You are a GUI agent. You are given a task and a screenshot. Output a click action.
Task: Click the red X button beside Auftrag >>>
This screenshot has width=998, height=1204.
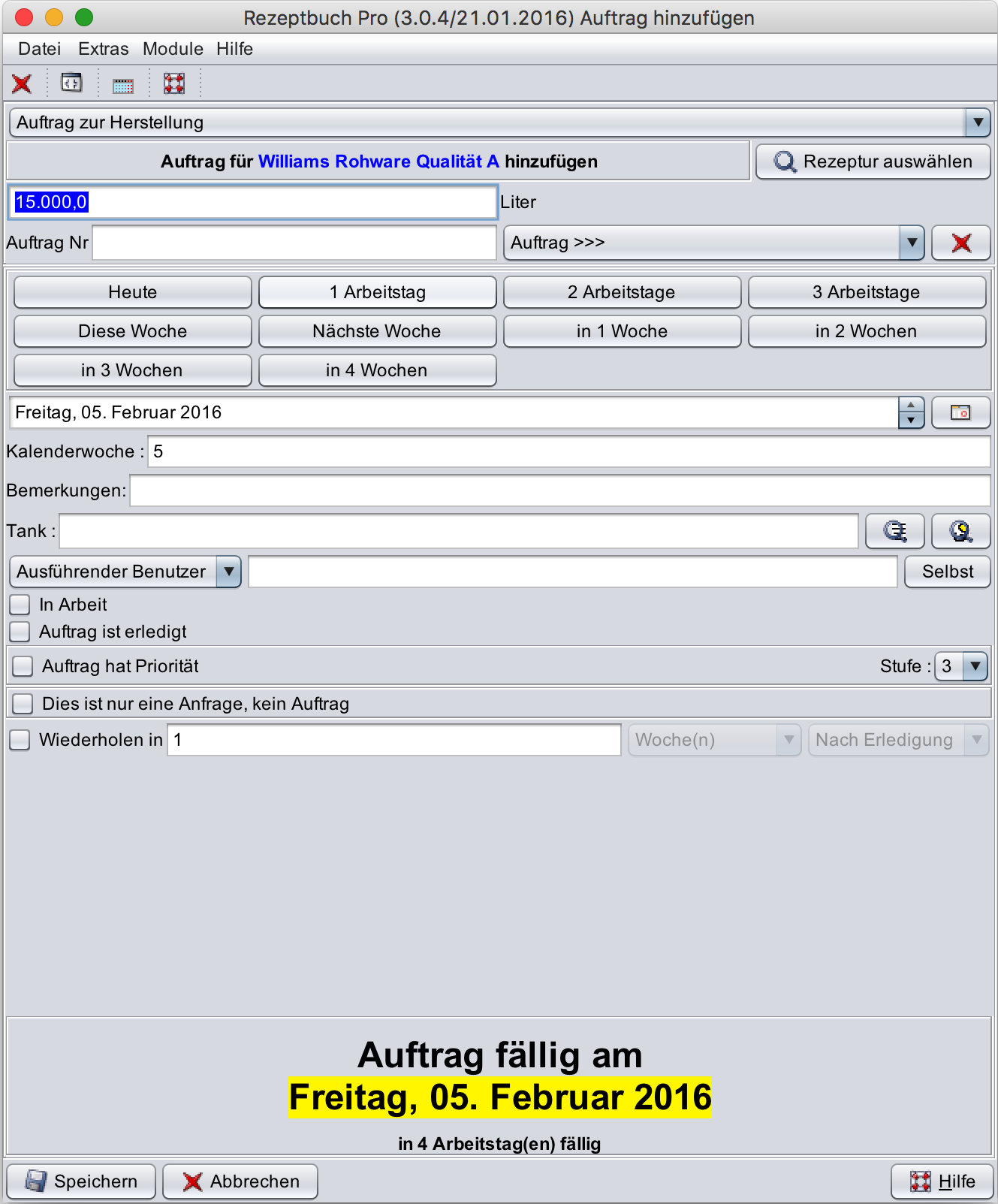coord(960,243)
